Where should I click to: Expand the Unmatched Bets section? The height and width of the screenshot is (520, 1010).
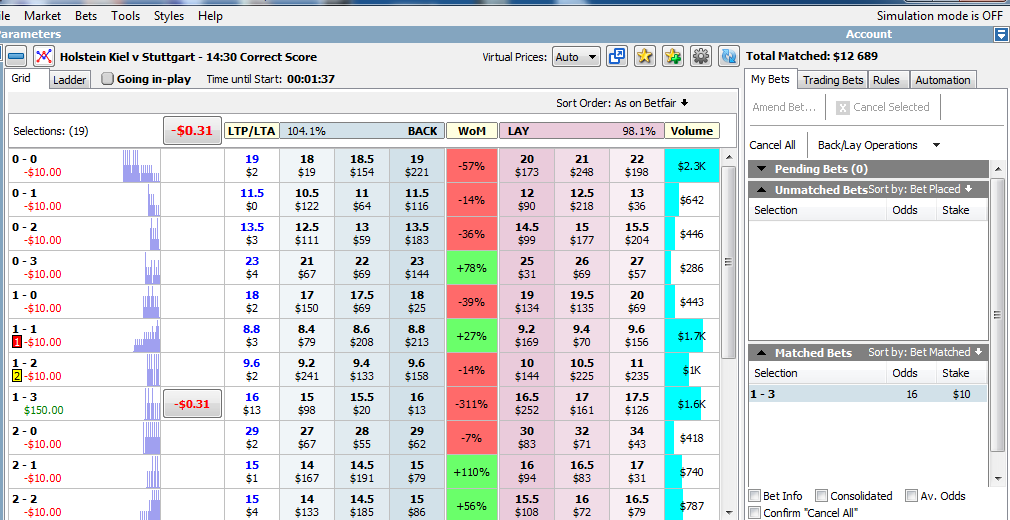[763, 189]
